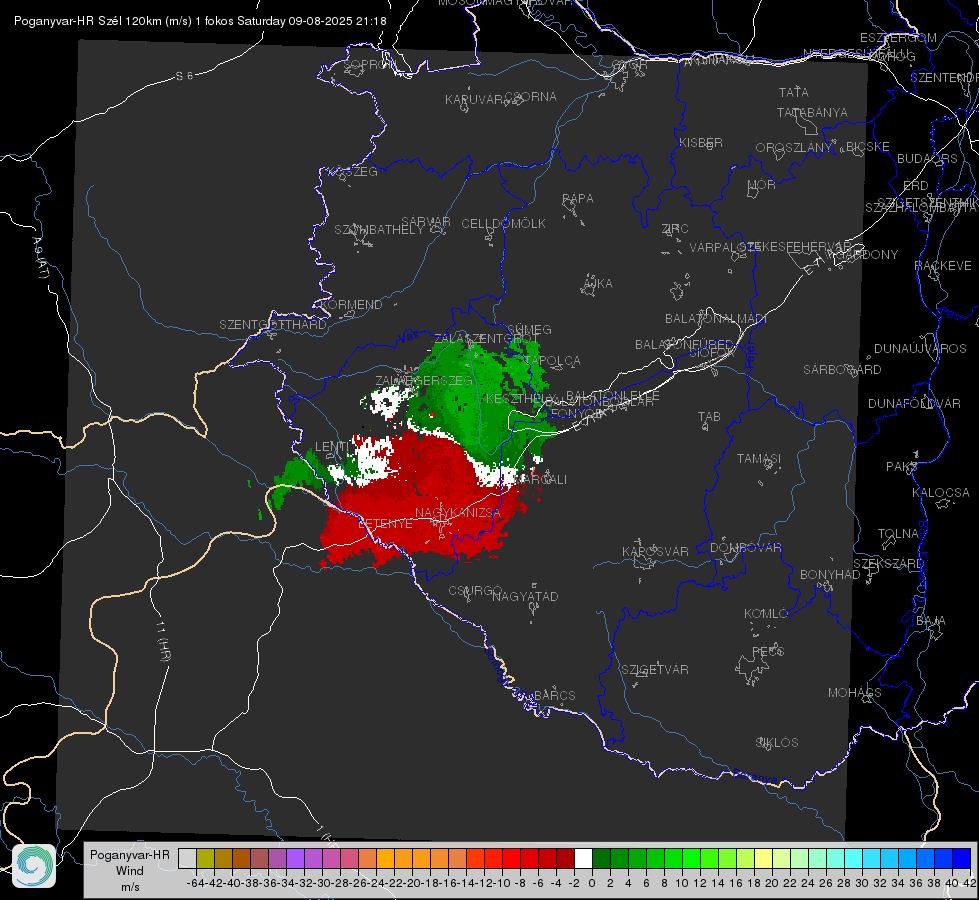
Task: Select the bright yellow legend swatch
Action: click(763, 858)
